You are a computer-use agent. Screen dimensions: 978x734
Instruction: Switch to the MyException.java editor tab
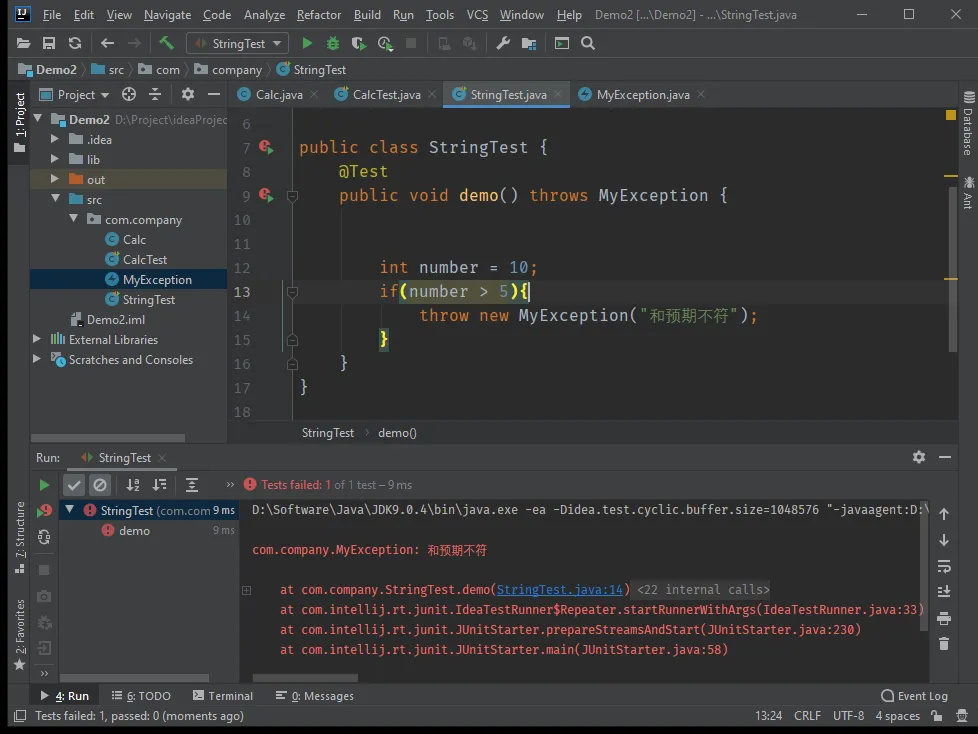click(x=642, y=94)
